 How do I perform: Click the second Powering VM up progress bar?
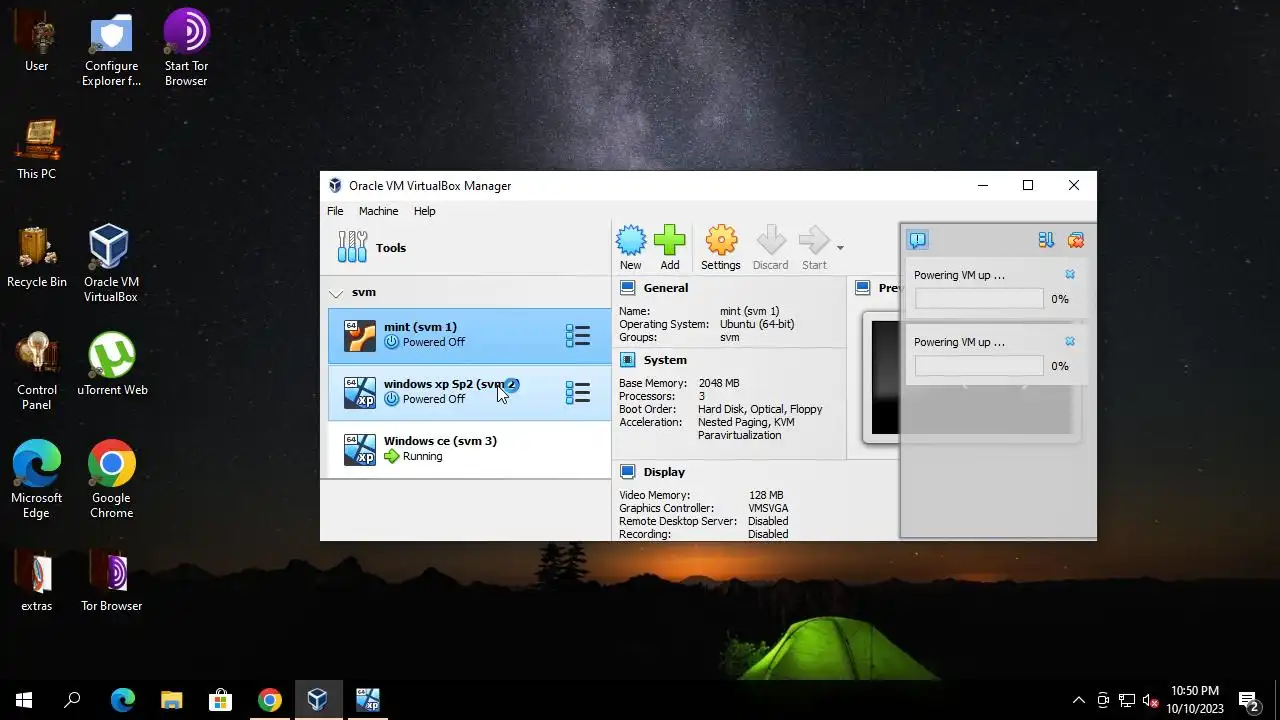pyautogui.click(x=979, y=366)
